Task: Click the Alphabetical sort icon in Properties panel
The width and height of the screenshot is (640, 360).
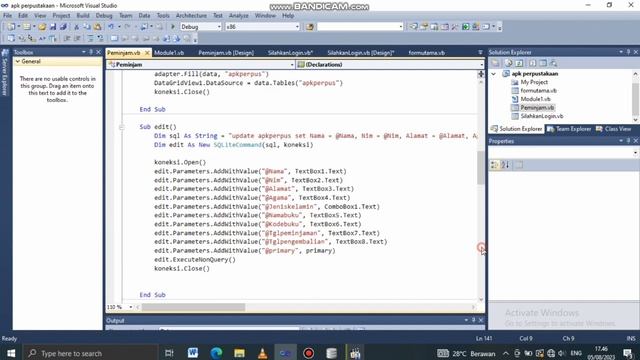Action: (x=505, y=165)
